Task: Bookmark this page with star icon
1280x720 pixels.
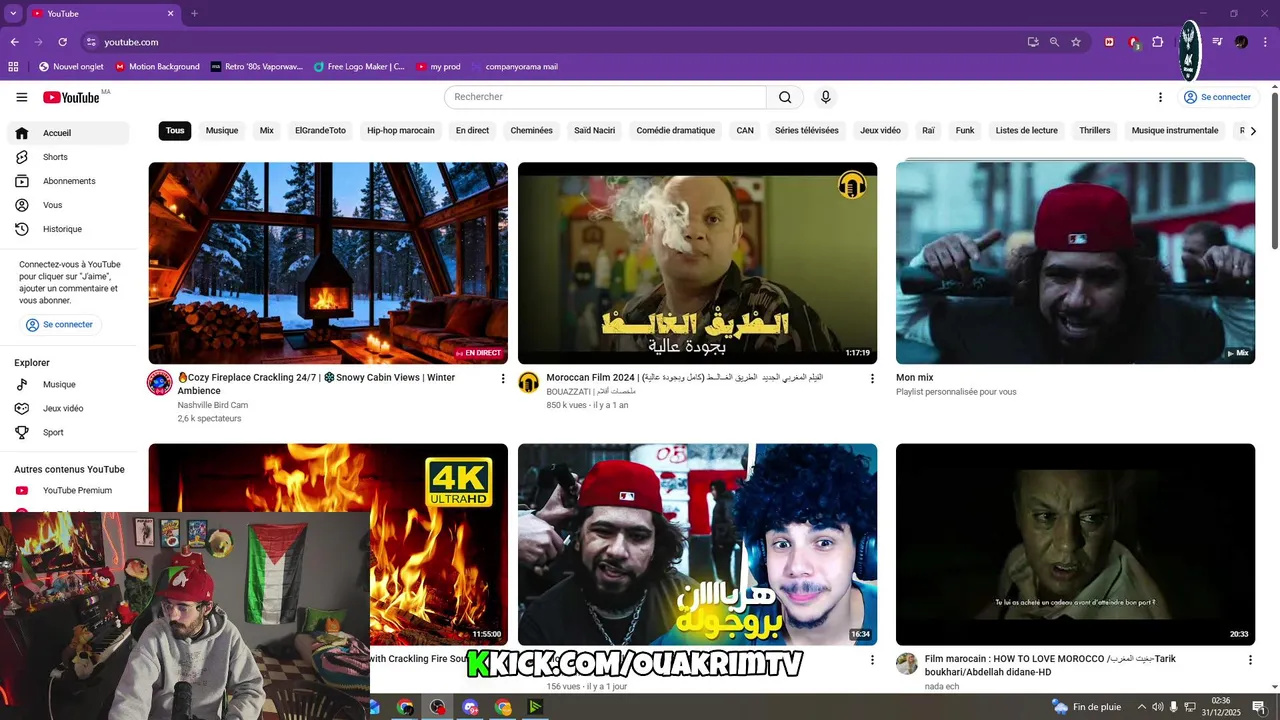Action: pos(1076,42)
